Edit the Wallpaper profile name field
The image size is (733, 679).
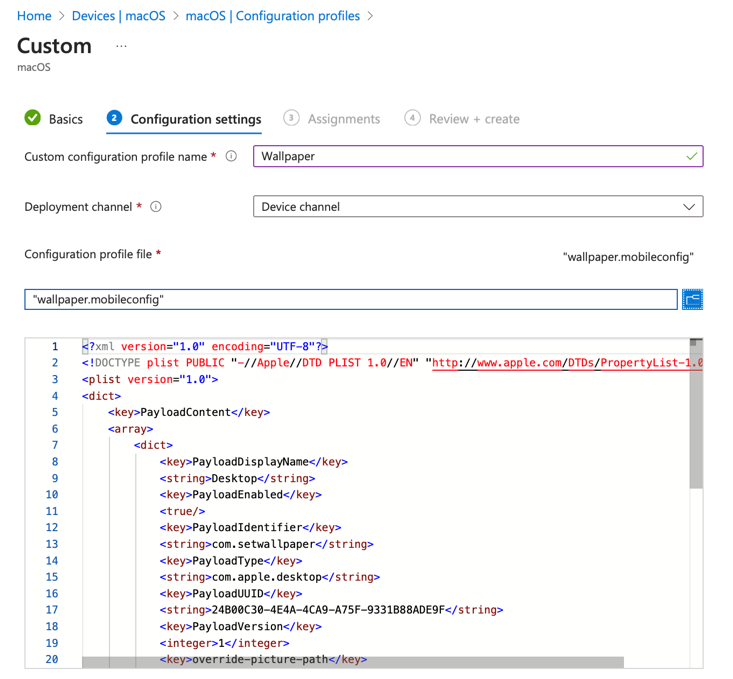[478, 156]
